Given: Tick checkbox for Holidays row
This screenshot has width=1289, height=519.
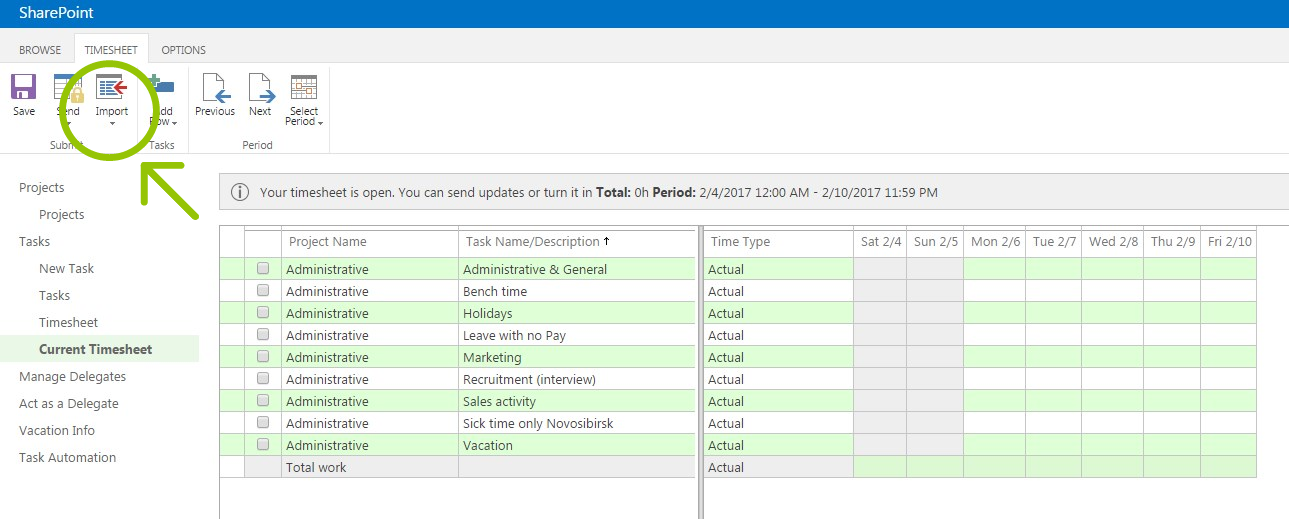Looking at the screenshot, I should click(x=263, y=312).
